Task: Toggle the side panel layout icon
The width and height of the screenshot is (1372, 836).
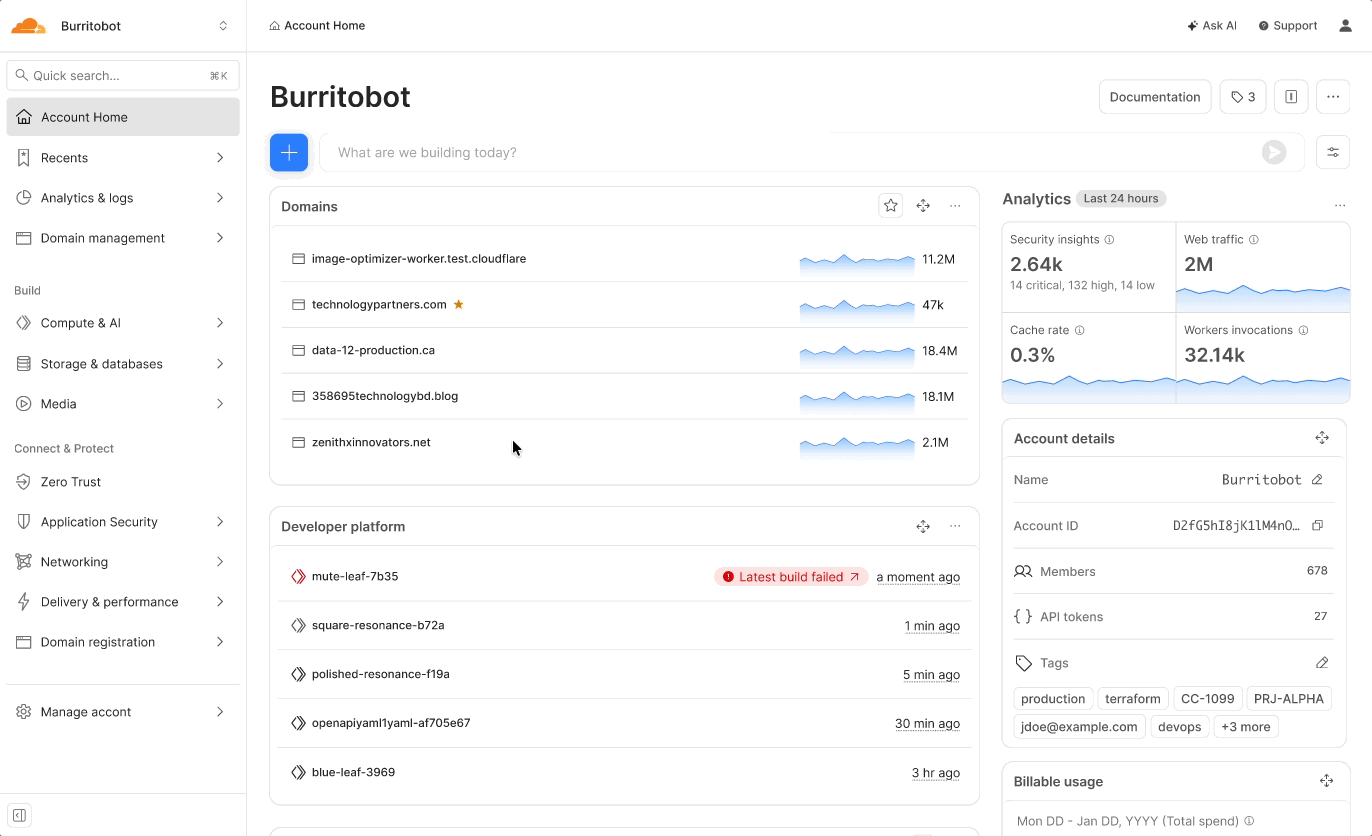Action: [1291, 97]
